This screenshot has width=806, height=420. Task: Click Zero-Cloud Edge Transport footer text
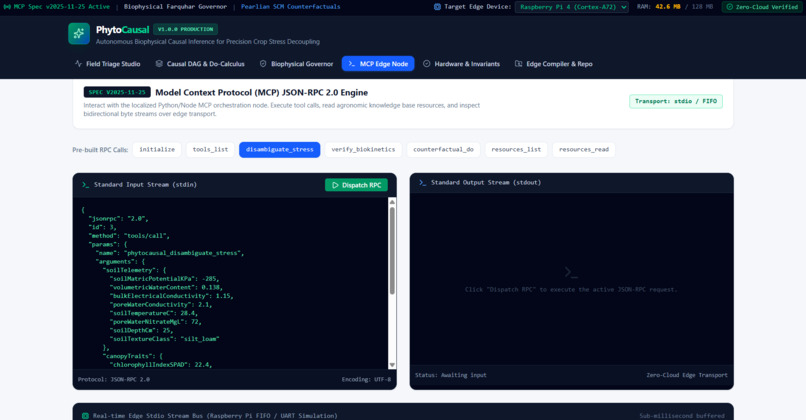click(x=687, y=375)
